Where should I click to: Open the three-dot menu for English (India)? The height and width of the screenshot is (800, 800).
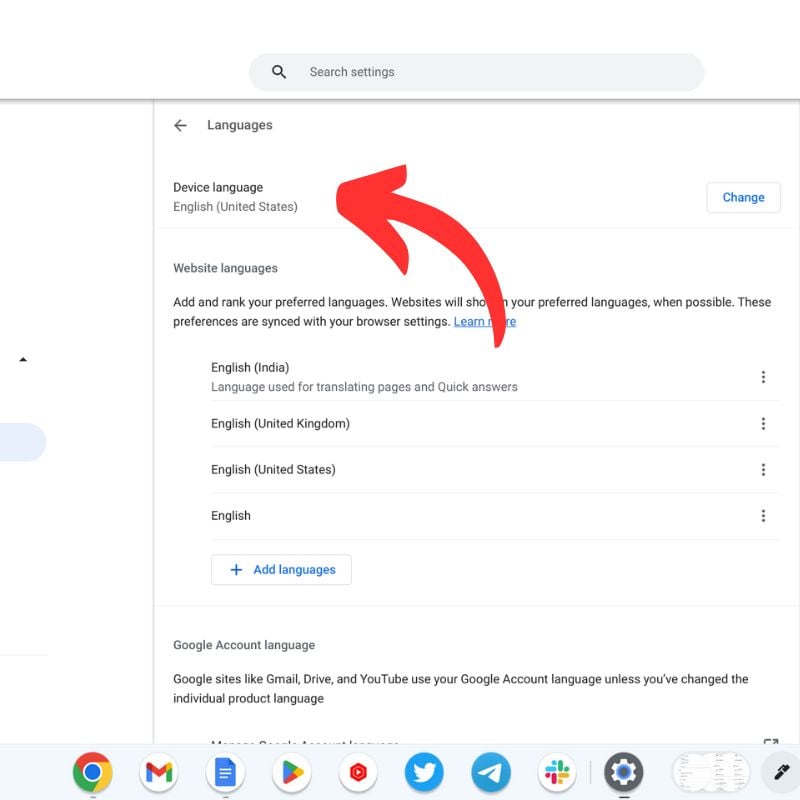point(764,377)
